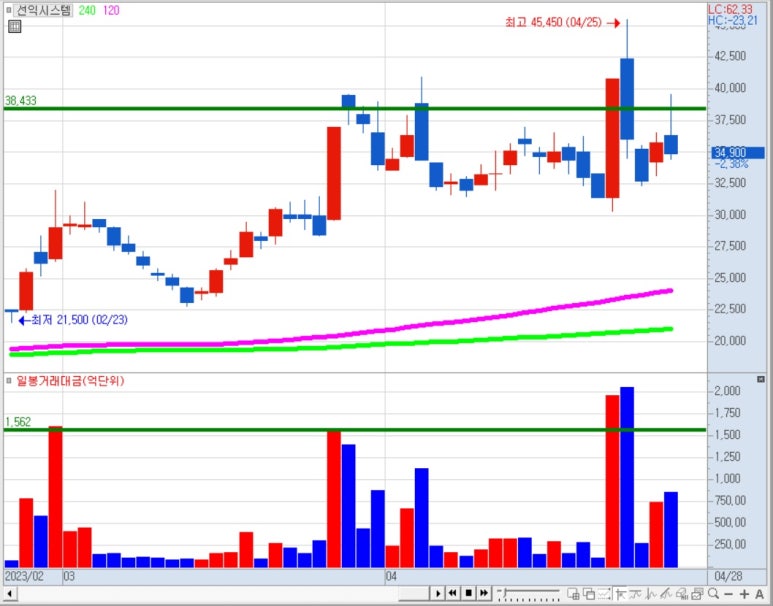Adjust the chart zoom range slider
This screenshot has height=606, width=773.
pos(528,594)
